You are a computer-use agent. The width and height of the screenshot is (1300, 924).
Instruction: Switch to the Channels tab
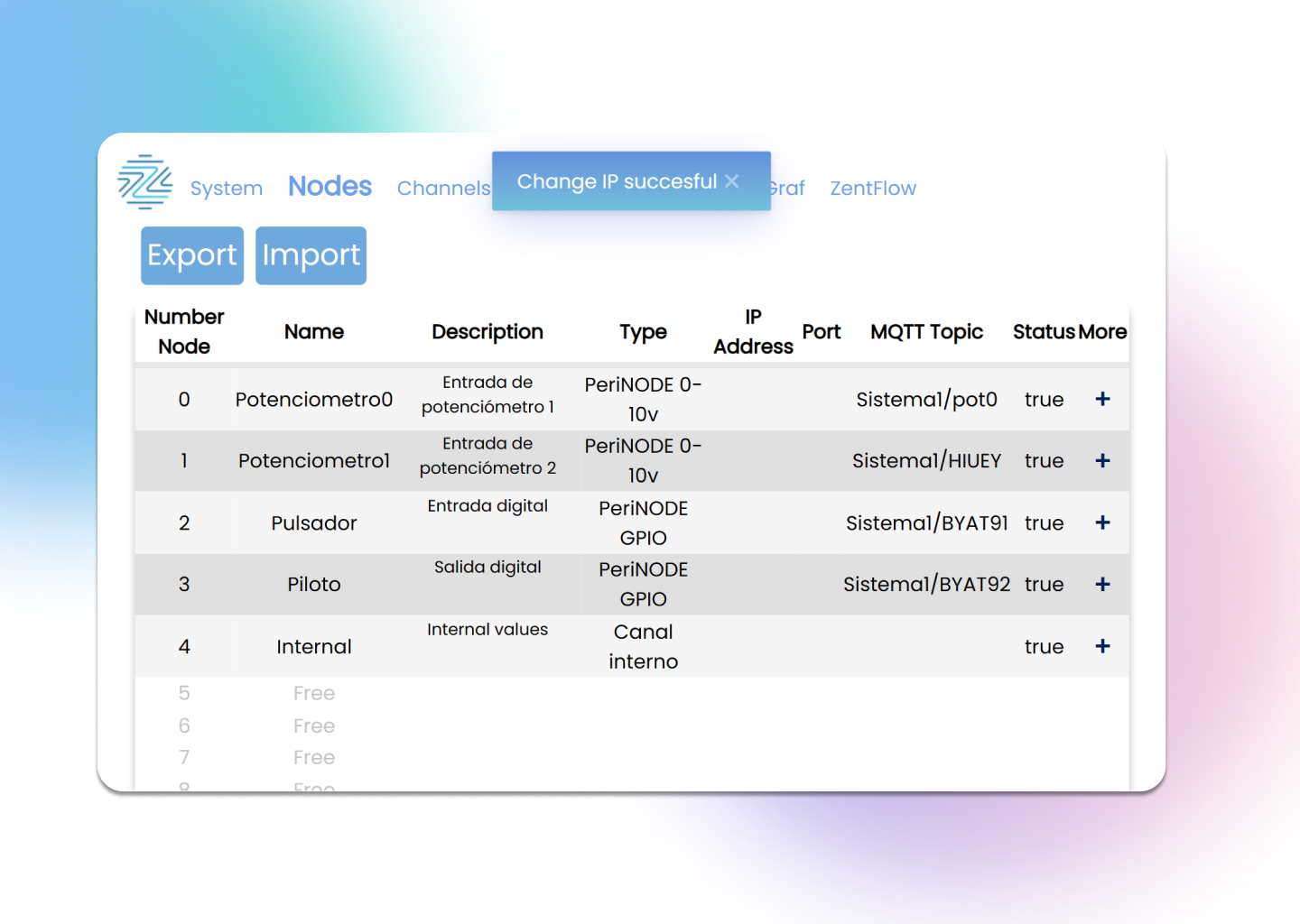coord(443,189)
